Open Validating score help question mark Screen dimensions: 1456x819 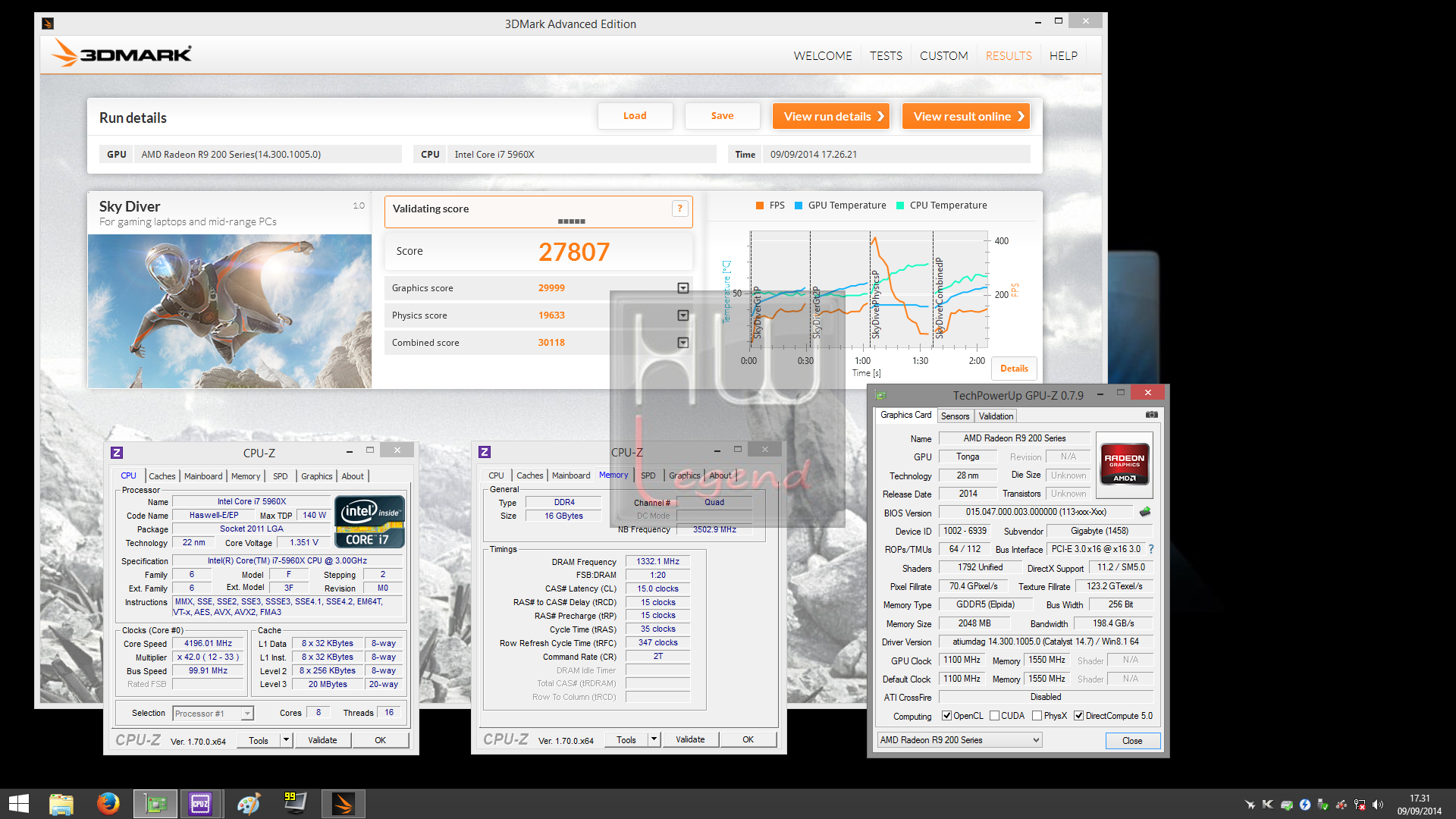(x=679, y=209)
